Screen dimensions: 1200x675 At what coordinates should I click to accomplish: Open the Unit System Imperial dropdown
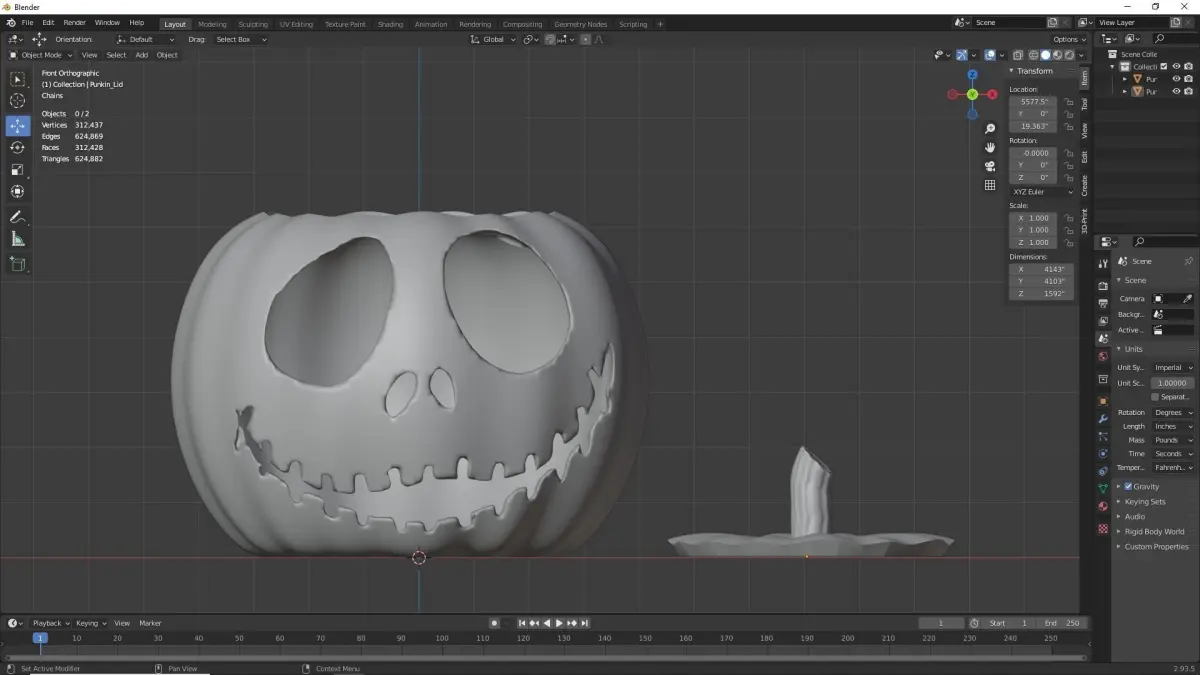click(1172, 367)
